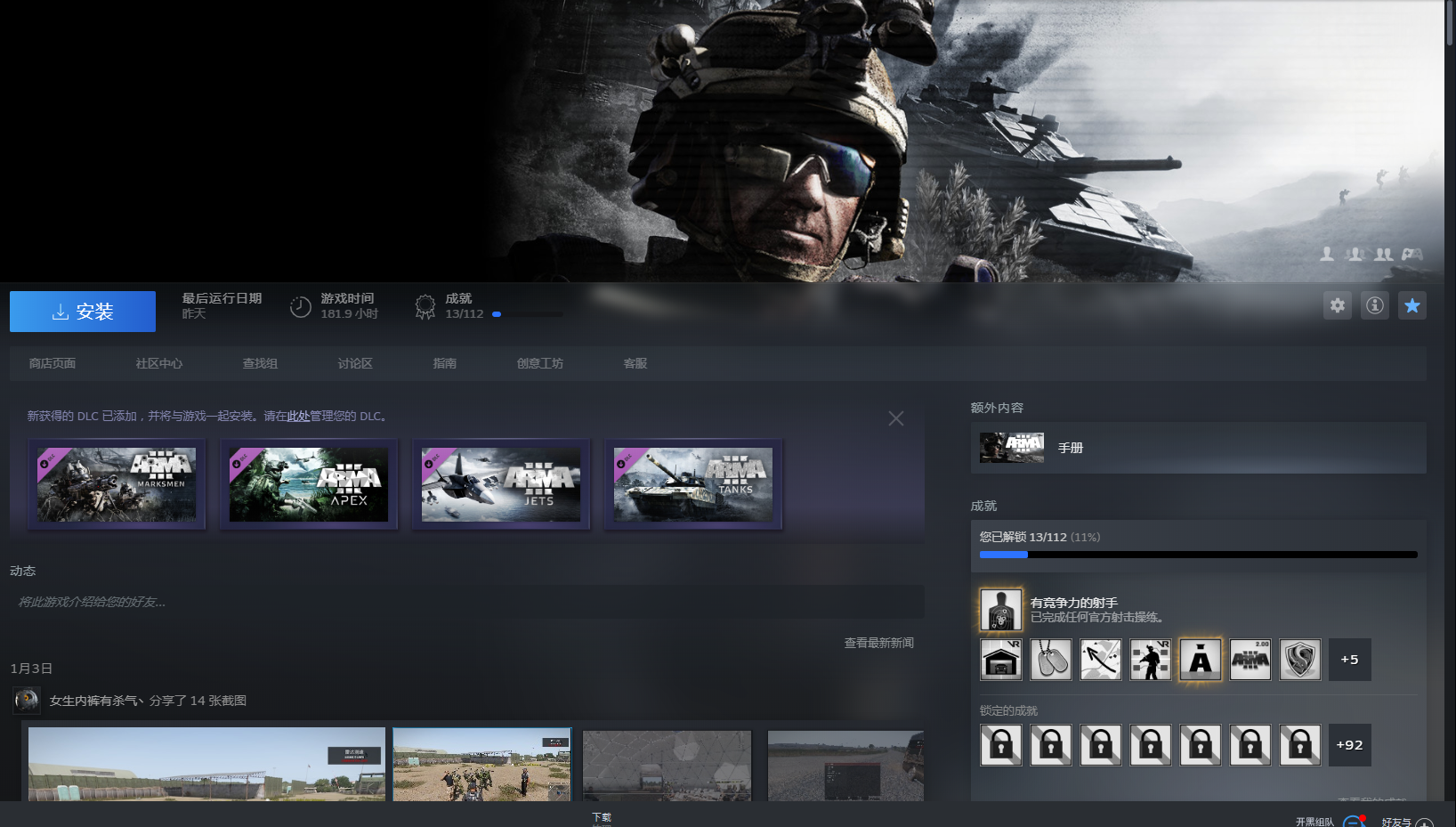Click the snake shield achievement icon
Image resolution: width=1456 pixels, height=827 pixels.
pyautogui.click(x=1300, y=660)
